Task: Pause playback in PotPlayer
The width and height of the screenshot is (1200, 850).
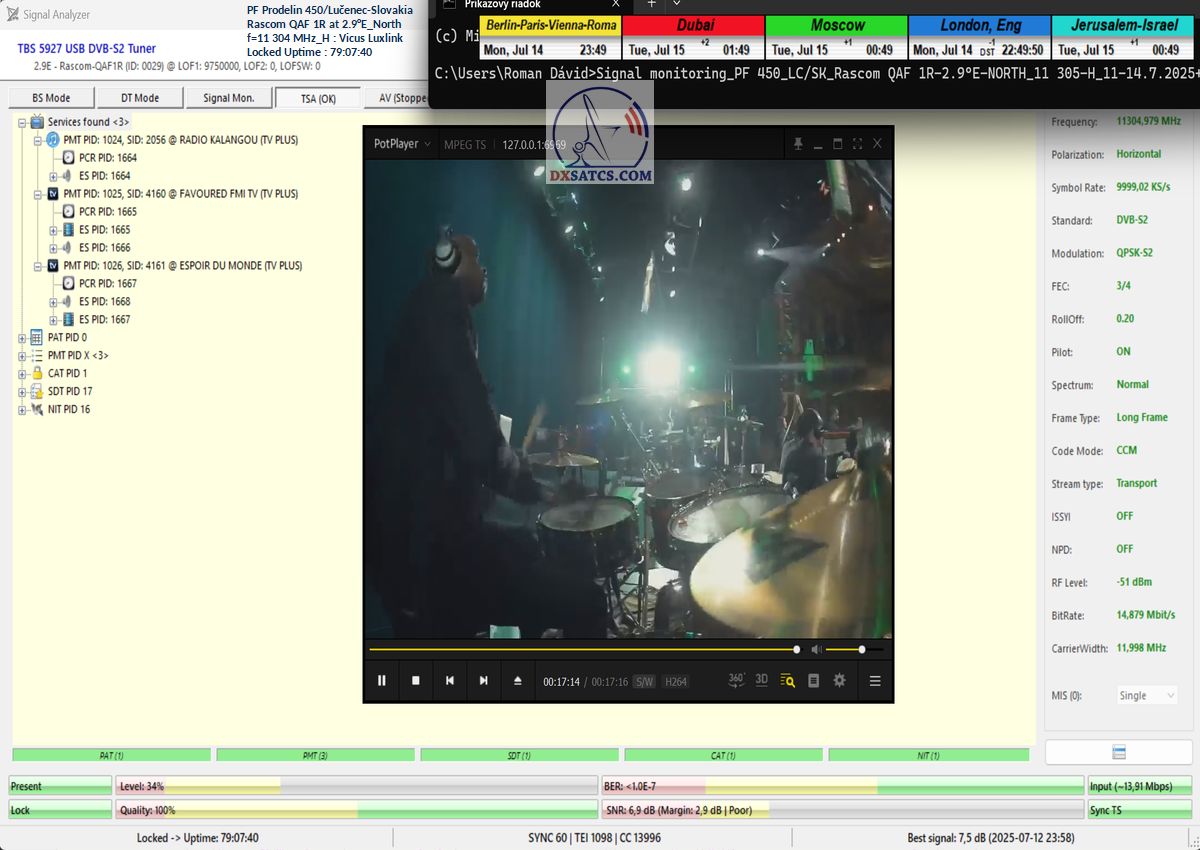Action: click(381, 681)
